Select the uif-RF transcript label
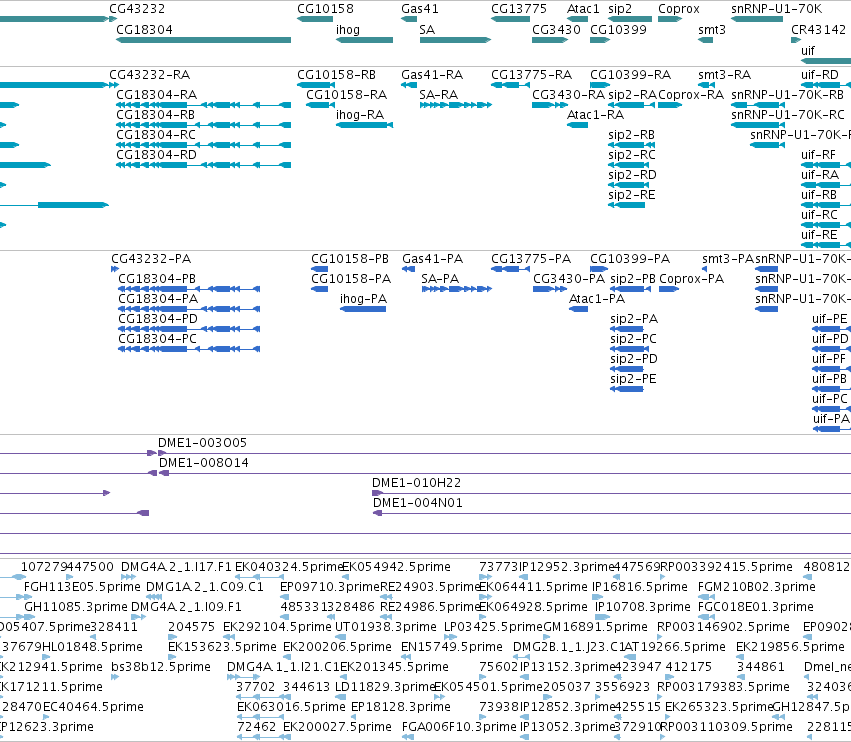 (818, 155)
